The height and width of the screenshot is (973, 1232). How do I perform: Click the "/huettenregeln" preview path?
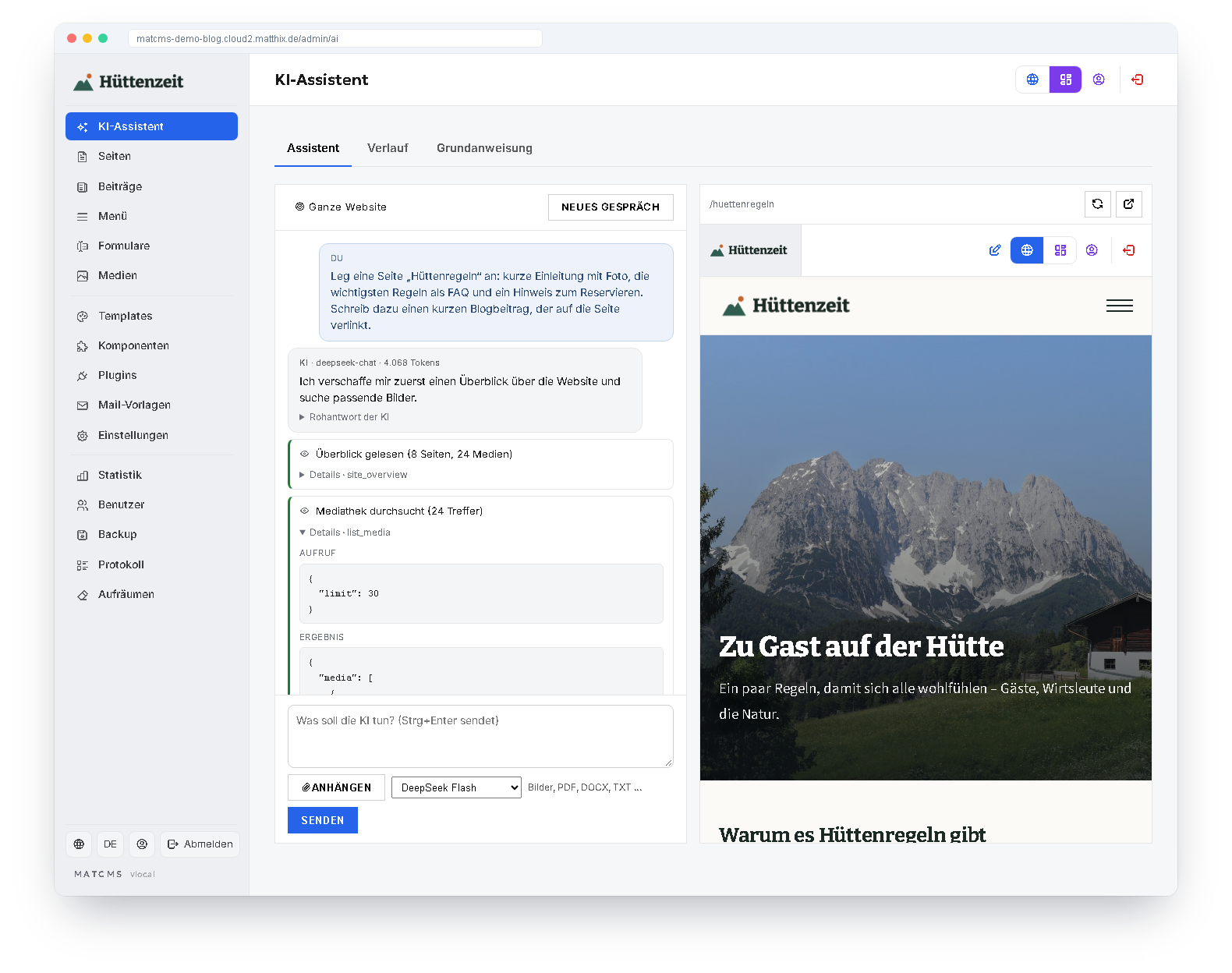pos(742,204)
